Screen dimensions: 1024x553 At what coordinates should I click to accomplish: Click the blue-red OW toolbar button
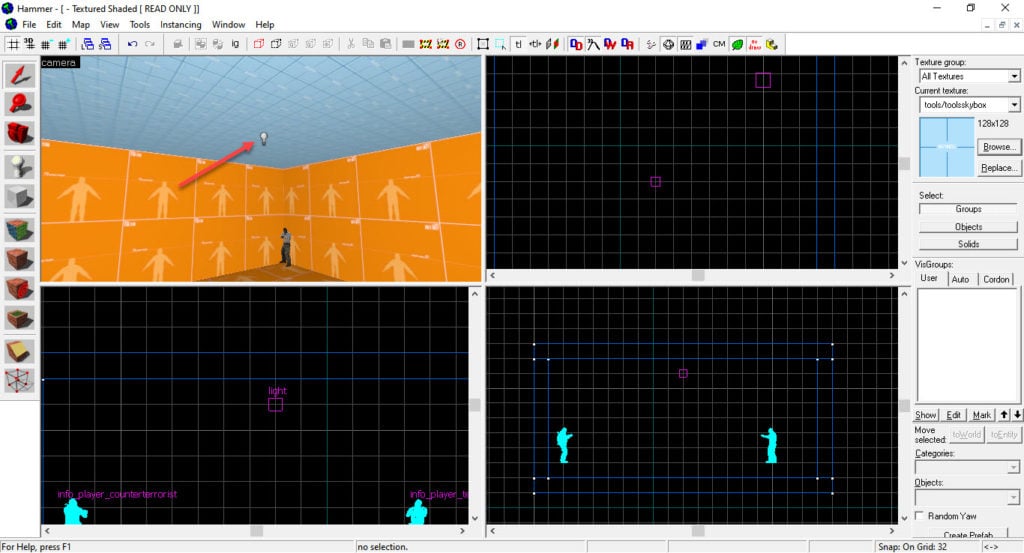click(610, 44)
